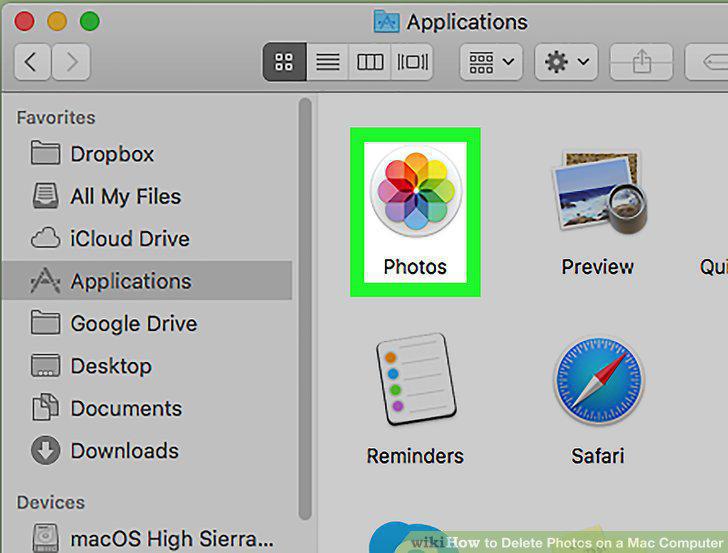The width and height of the screenshot is (728, 553).
Task: Open Google Drive from sidebar
Action: tap(147, 323)
